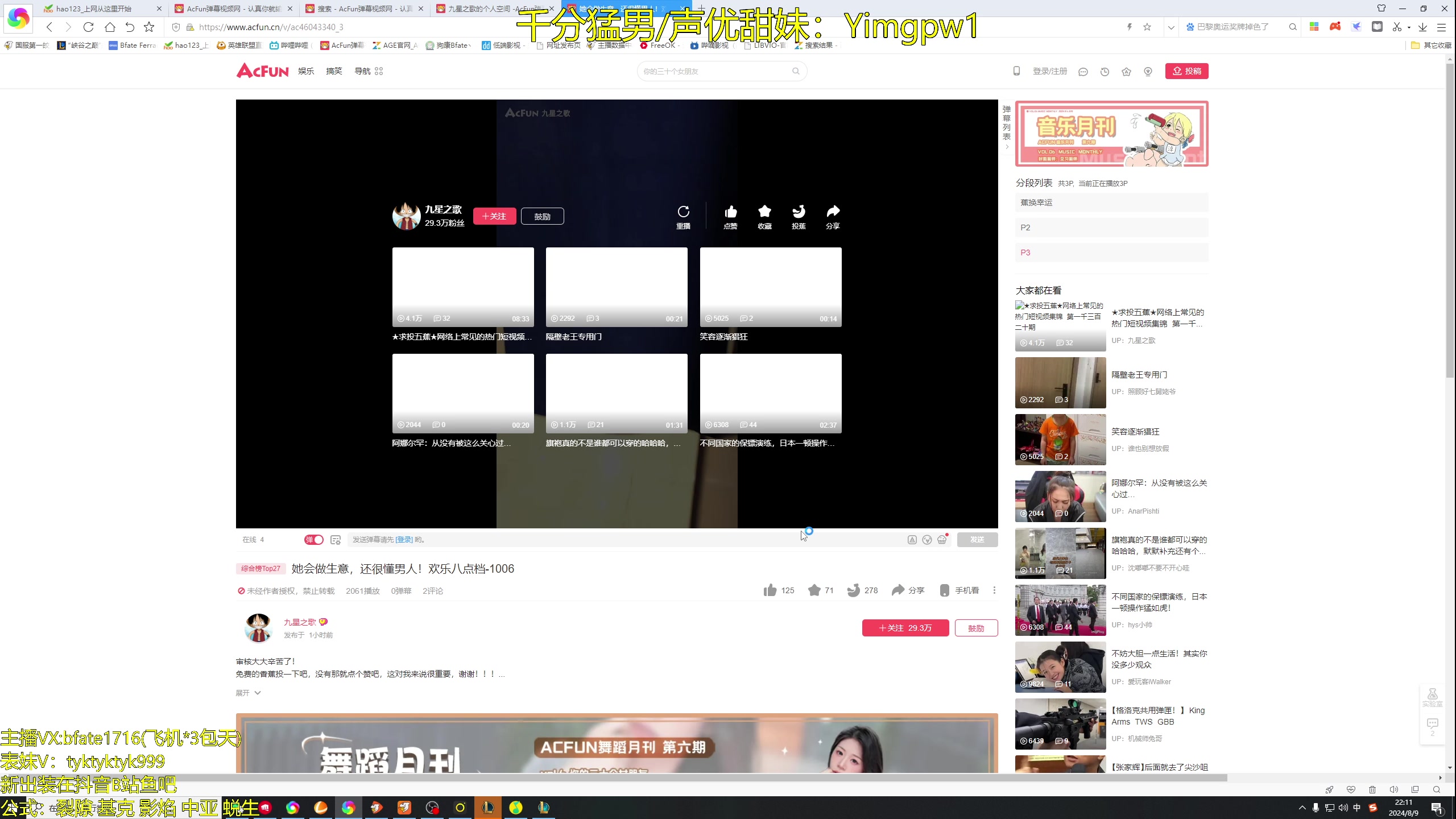The width and height of the screenshot is (1456, 819).
Task: Open favorites star icon in header
Action: [x=1126, y=72]
